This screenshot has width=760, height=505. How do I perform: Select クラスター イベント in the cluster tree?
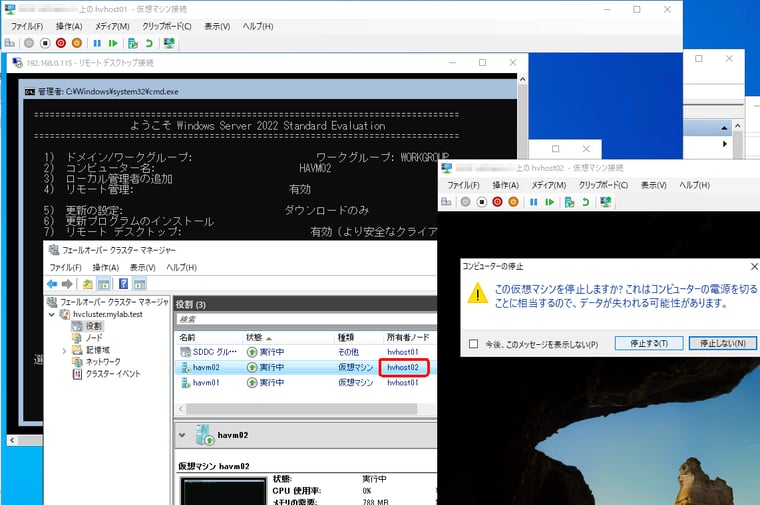[112, 374]
